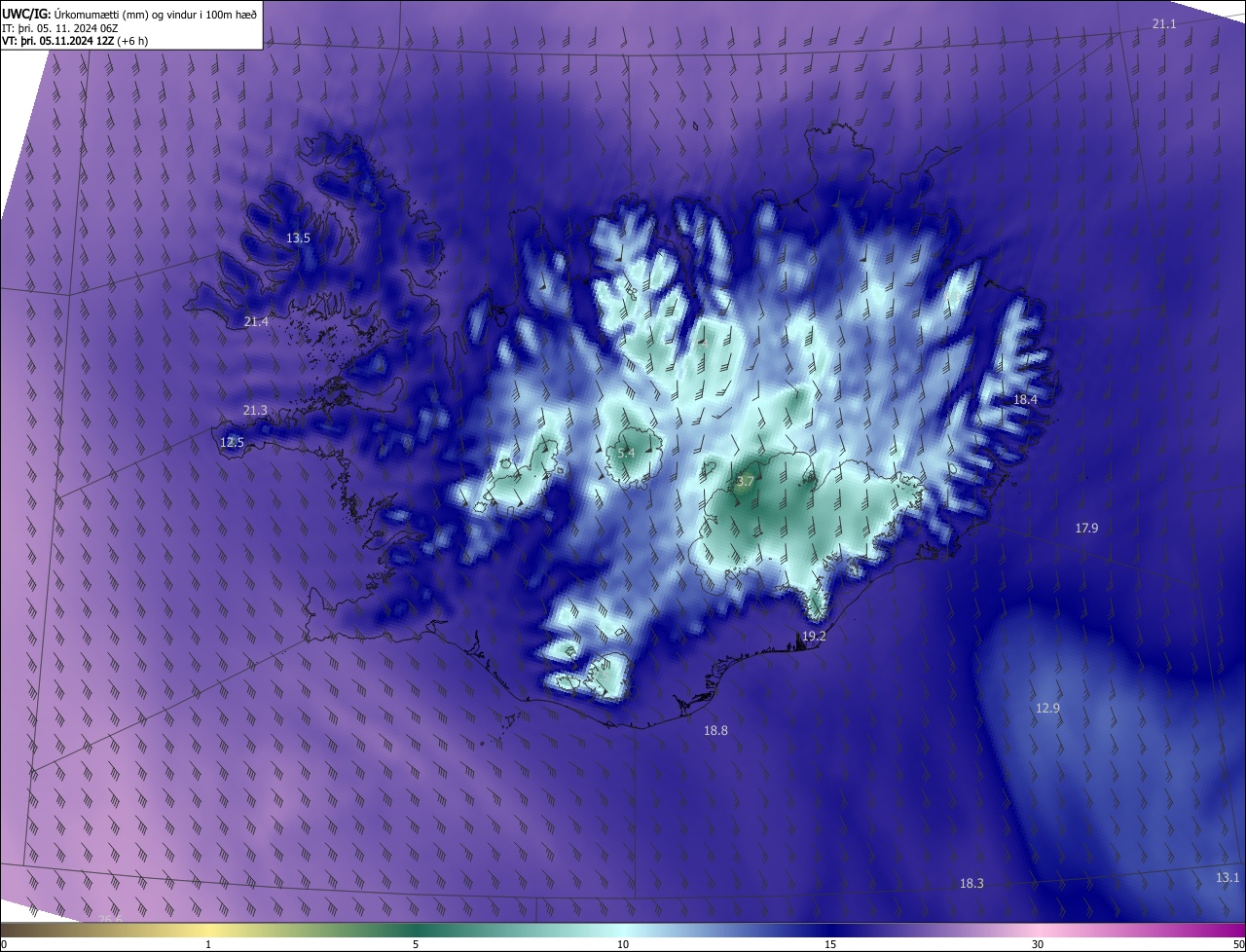Click the 17.9 value label
The image size is (1246, 952).
click(x=1086, y=528)
